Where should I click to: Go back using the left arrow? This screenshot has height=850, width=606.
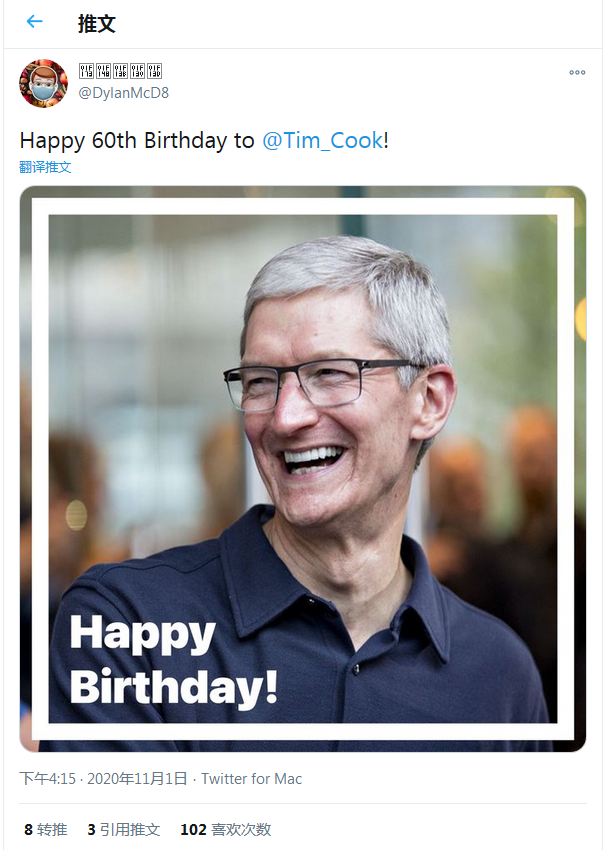click(x=34, y=22)
